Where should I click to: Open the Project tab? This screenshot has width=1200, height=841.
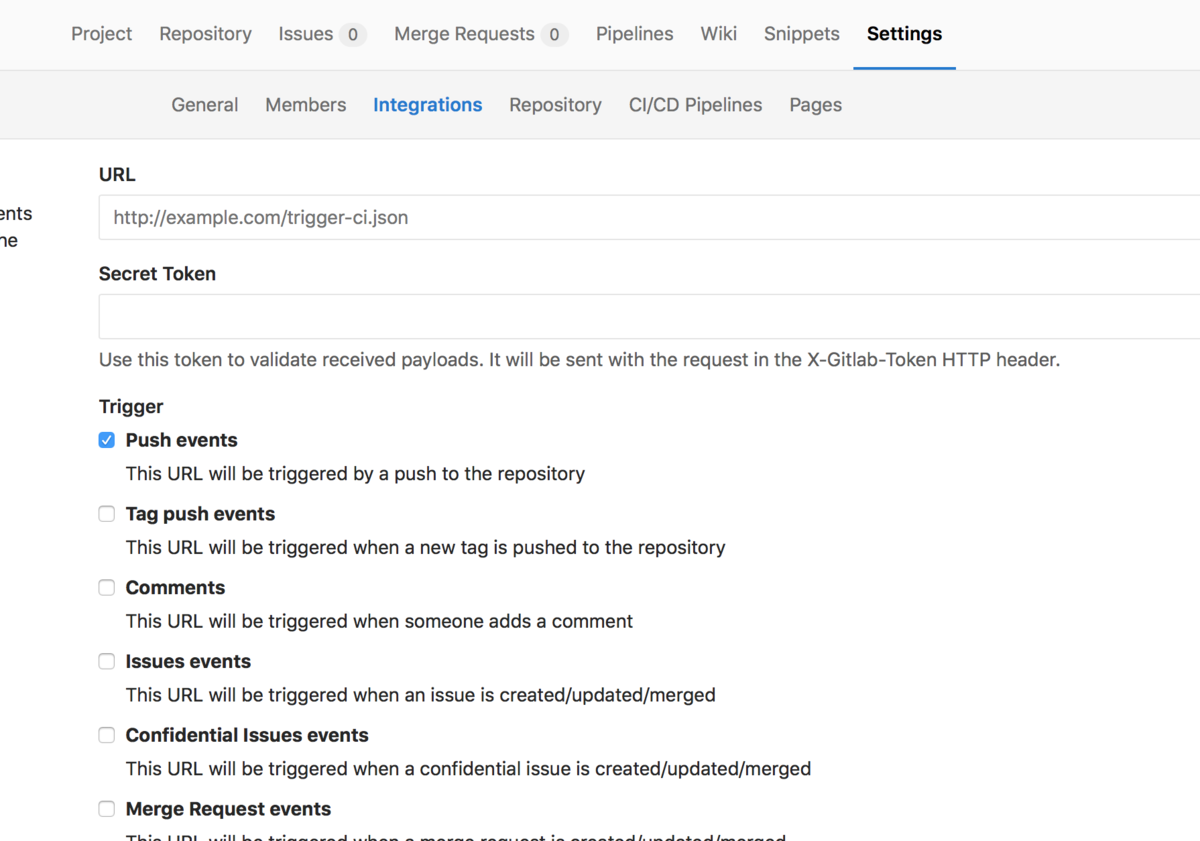[x=101, y=34]
